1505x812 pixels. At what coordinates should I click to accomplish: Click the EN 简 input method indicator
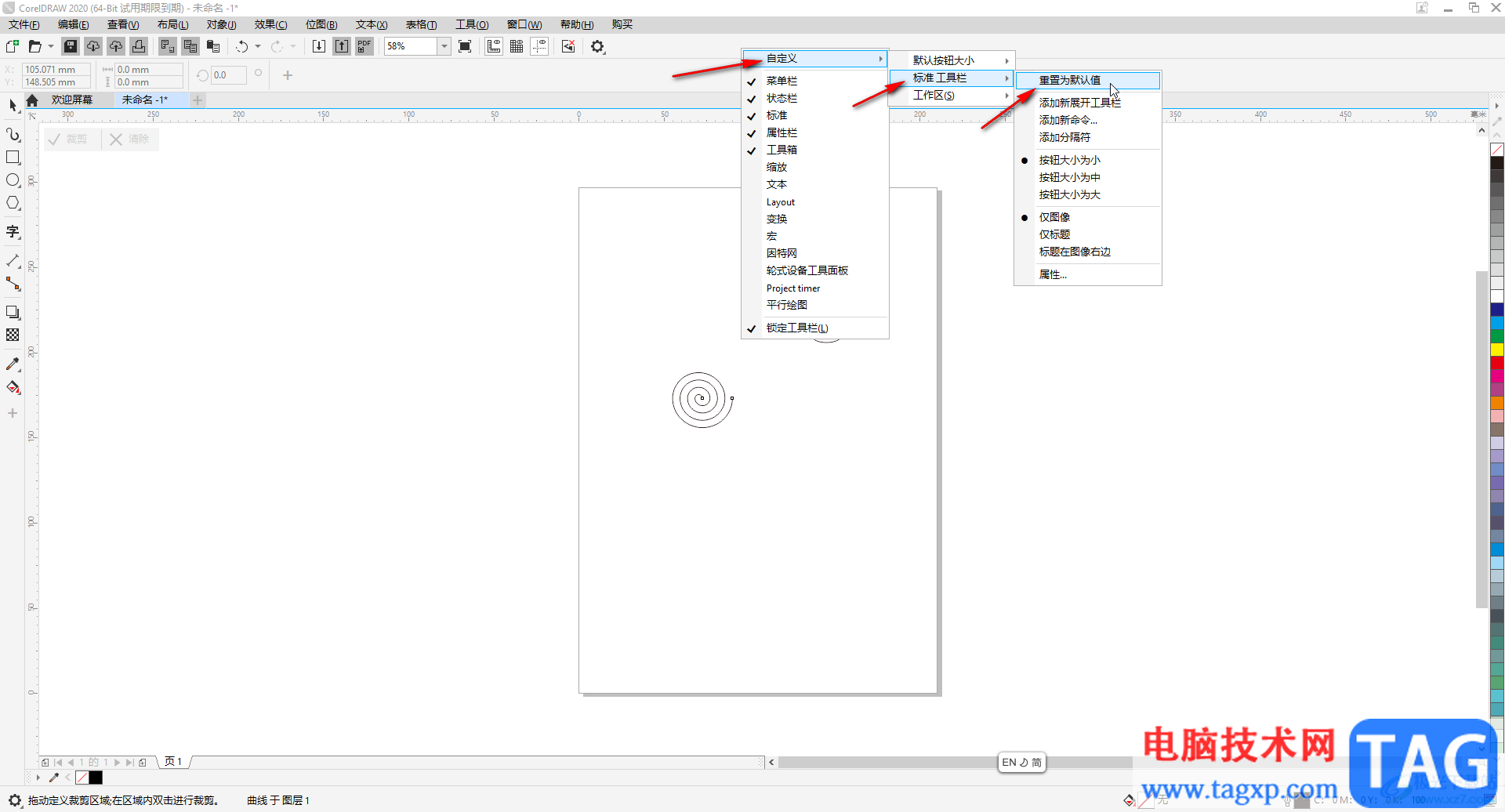1021,762
